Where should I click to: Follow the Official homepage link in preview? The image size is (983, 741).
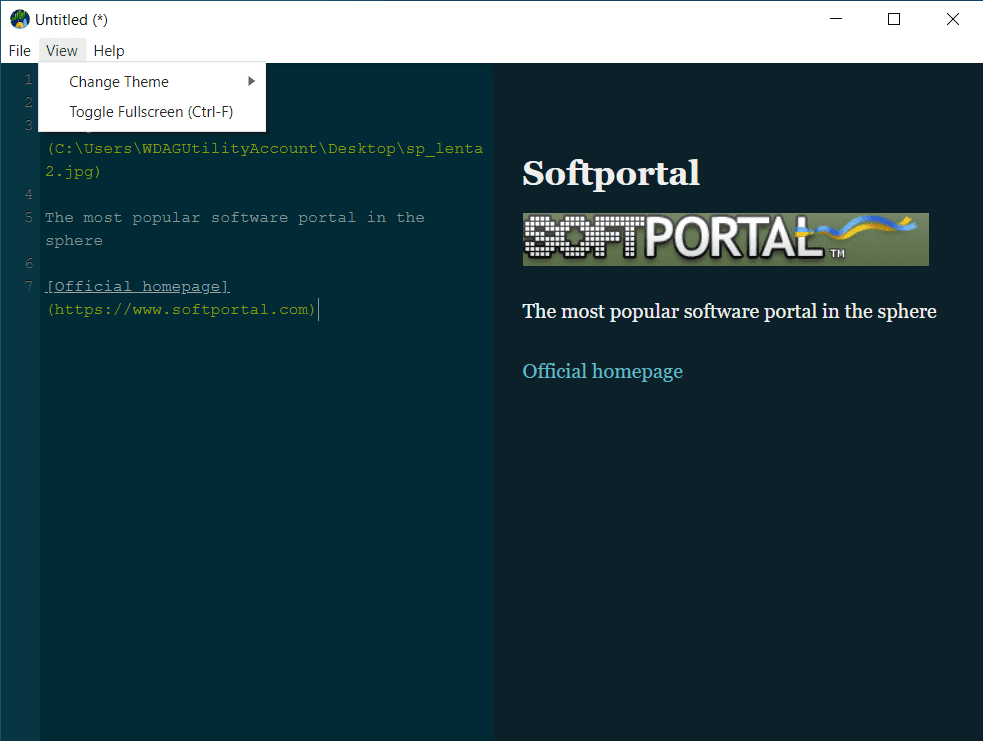pyautogui.click(x=602, y=371)
